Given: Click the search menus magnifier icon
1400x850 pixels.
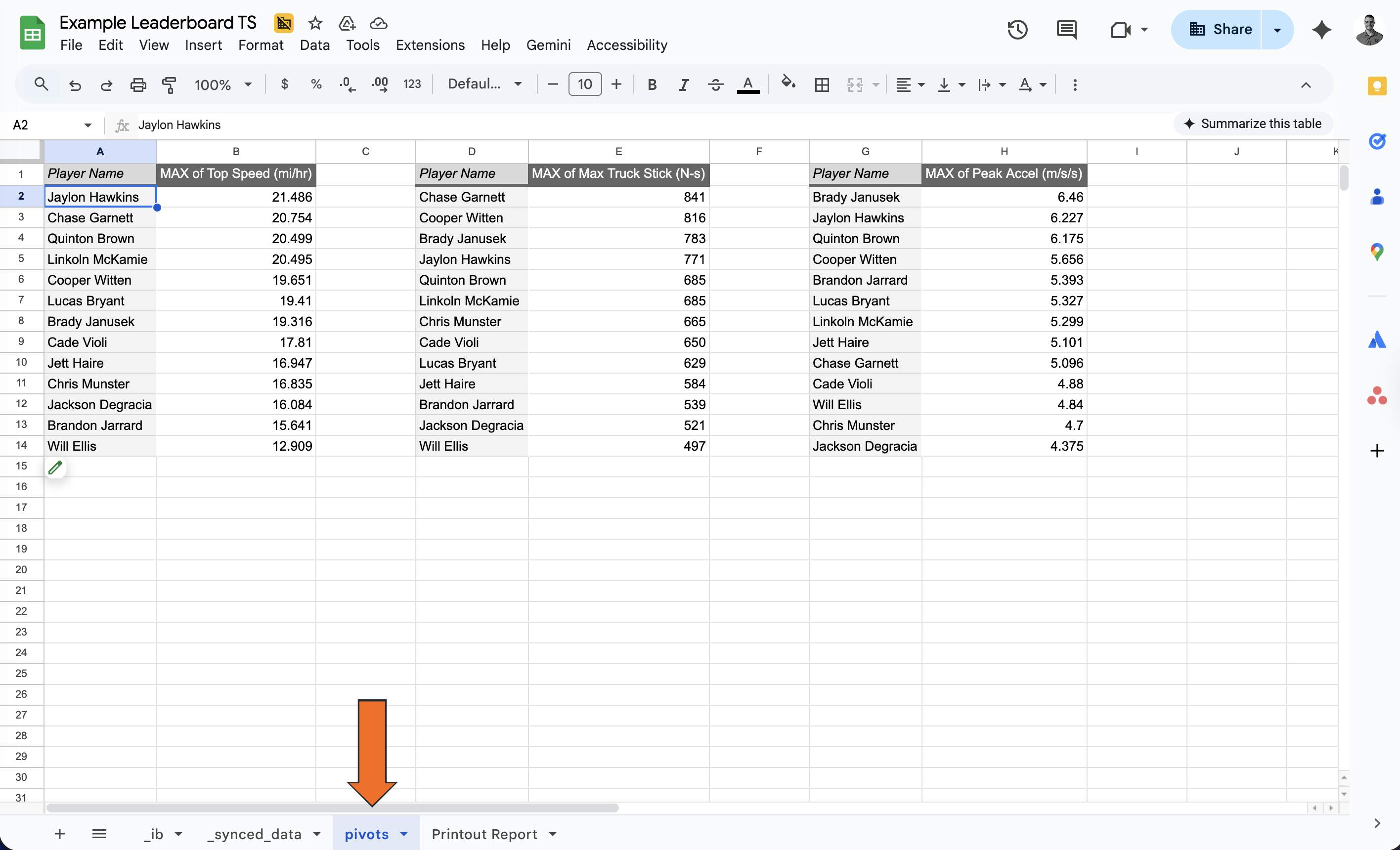Looking at the screenshot, I should click(41, 85).
